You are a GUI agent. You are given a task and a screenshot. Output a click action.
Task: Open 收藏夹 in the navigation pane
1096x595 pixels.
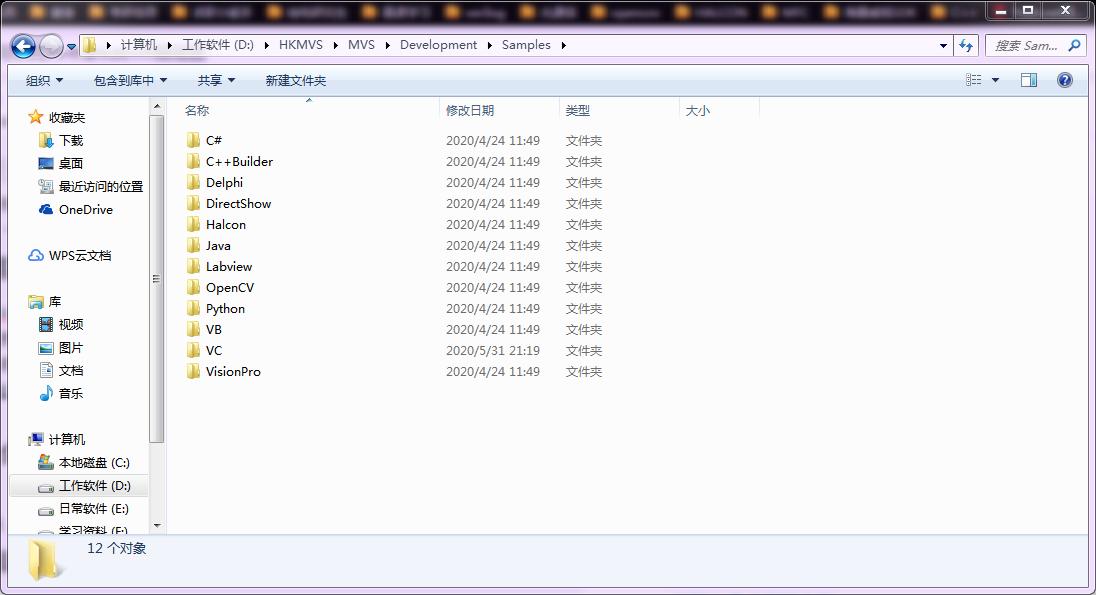tap(57, 117)
